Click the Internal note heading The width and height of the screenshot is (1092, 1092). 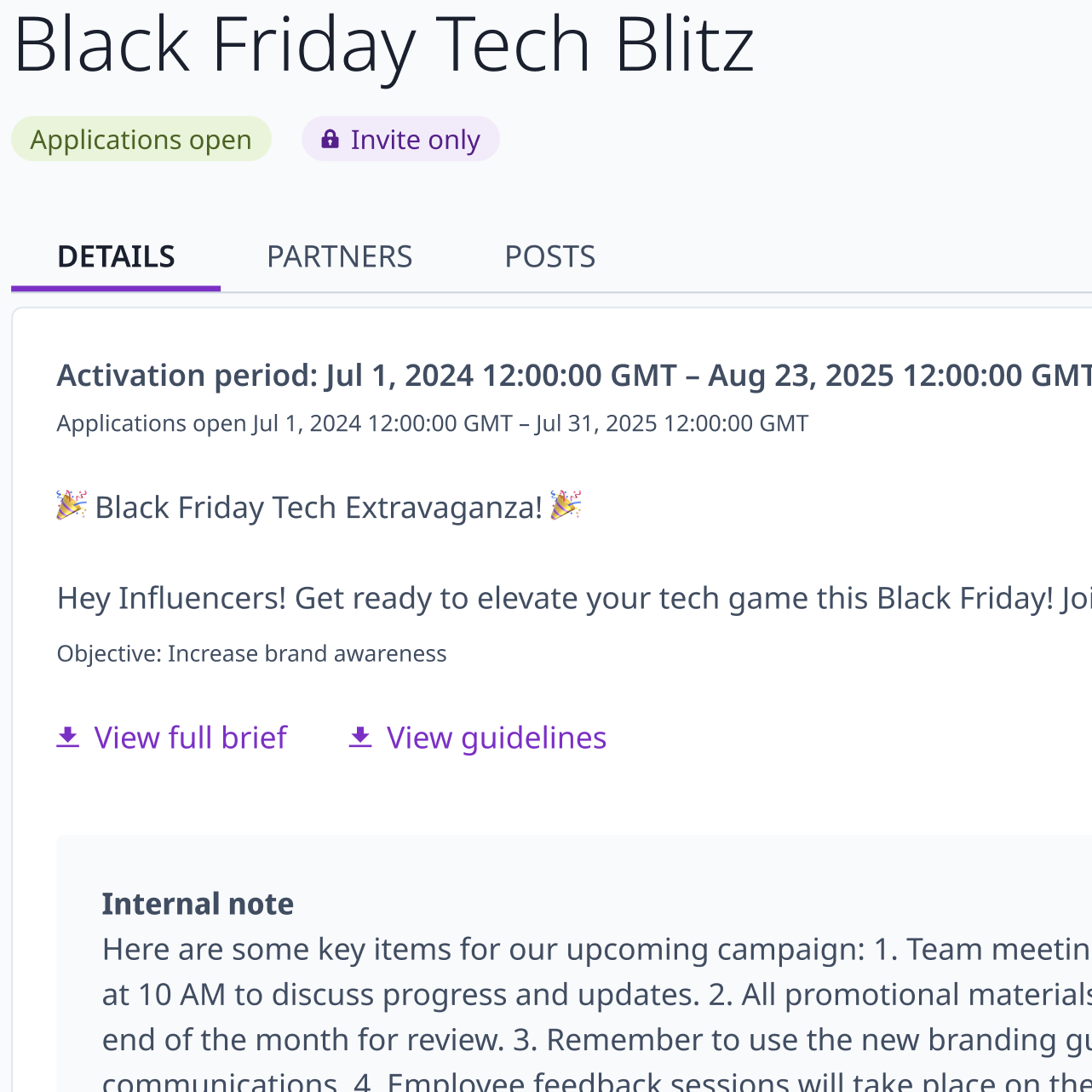(198, 904)
